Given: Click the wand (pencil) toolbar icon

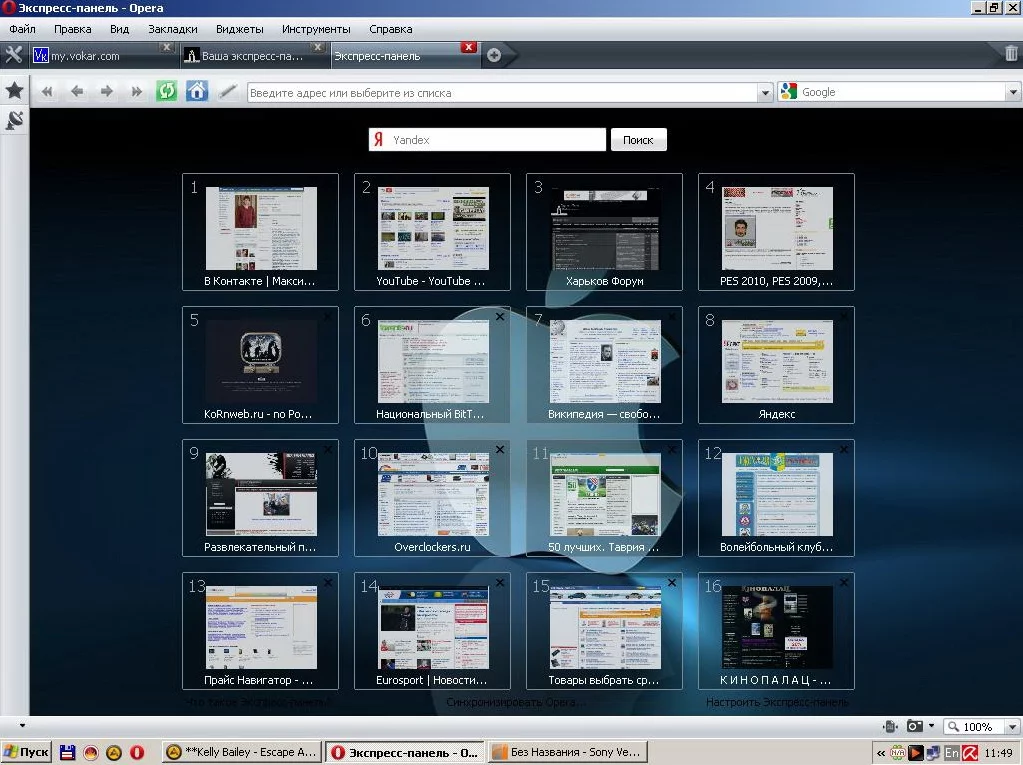Looking at the screenshot, I should [x=226, y=91].
